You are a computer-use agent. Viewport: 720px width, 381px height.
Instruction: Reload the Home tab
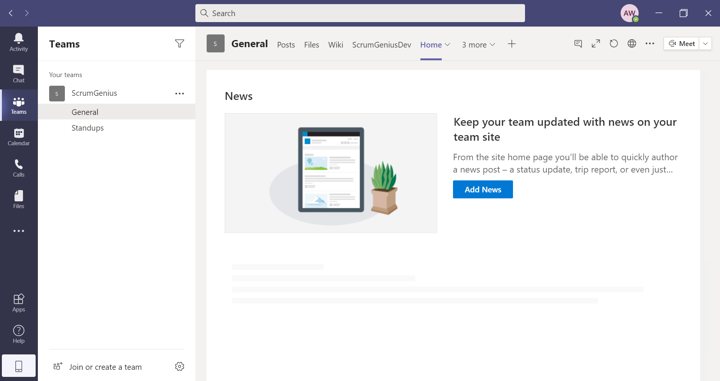point(613,44)
